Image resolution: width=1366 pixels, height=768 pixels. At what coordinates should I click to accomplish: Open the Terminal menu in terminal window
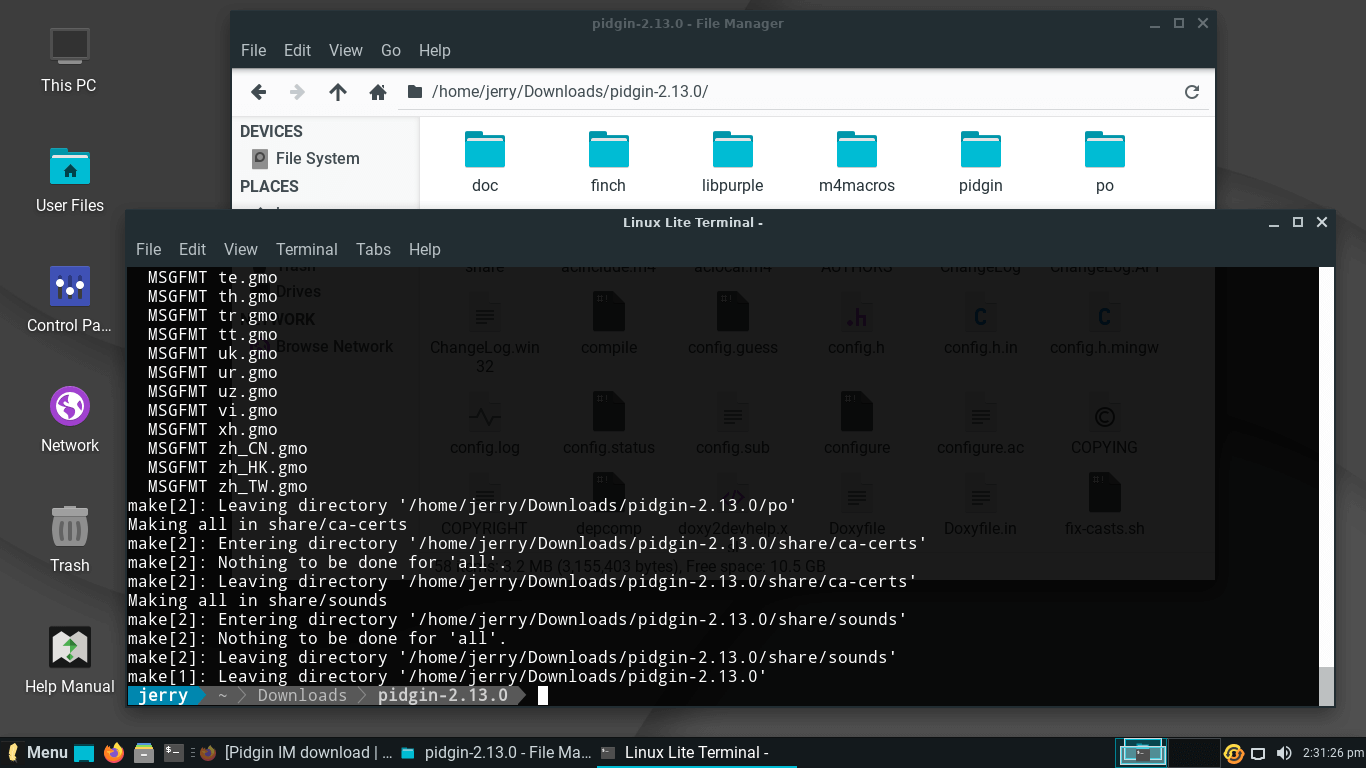point(307,249)
